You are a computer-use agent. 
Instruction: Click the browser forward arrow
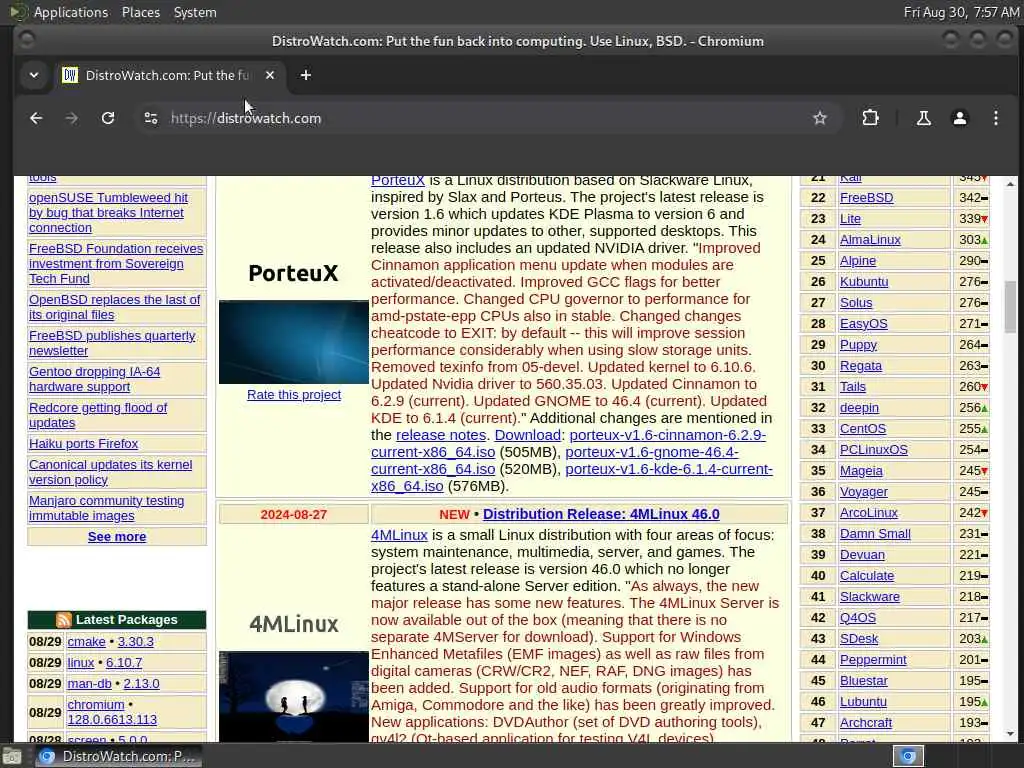point(72,118)
